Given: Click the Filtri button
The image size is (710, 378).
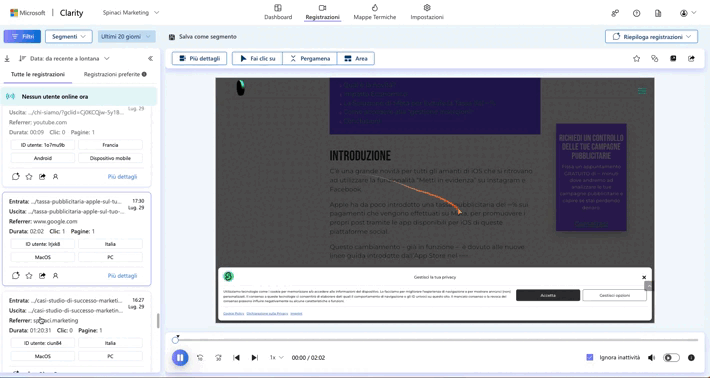Looking at the screenshot, I should (22, 37).
